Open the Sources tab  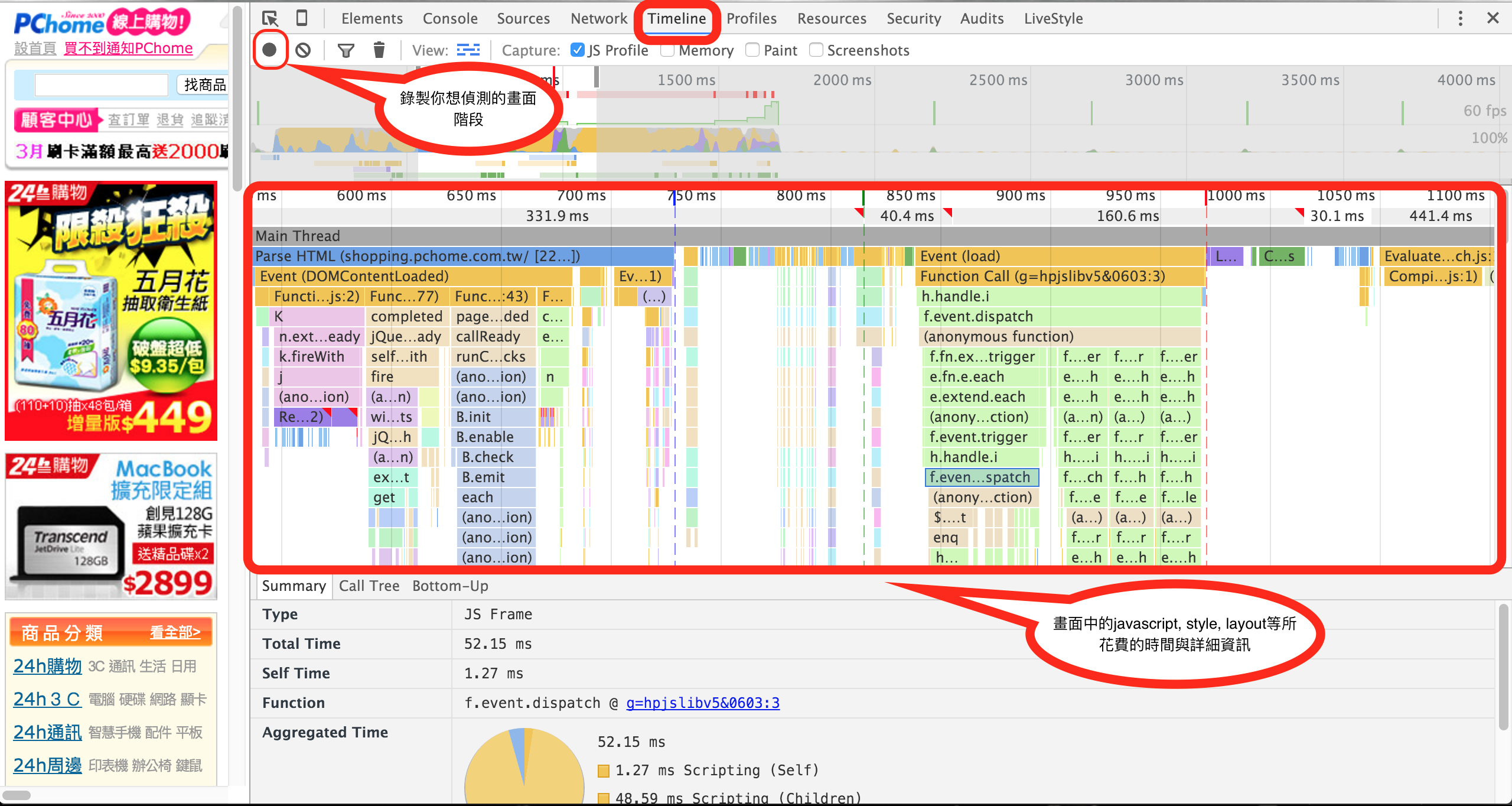(x=523, y=18)
